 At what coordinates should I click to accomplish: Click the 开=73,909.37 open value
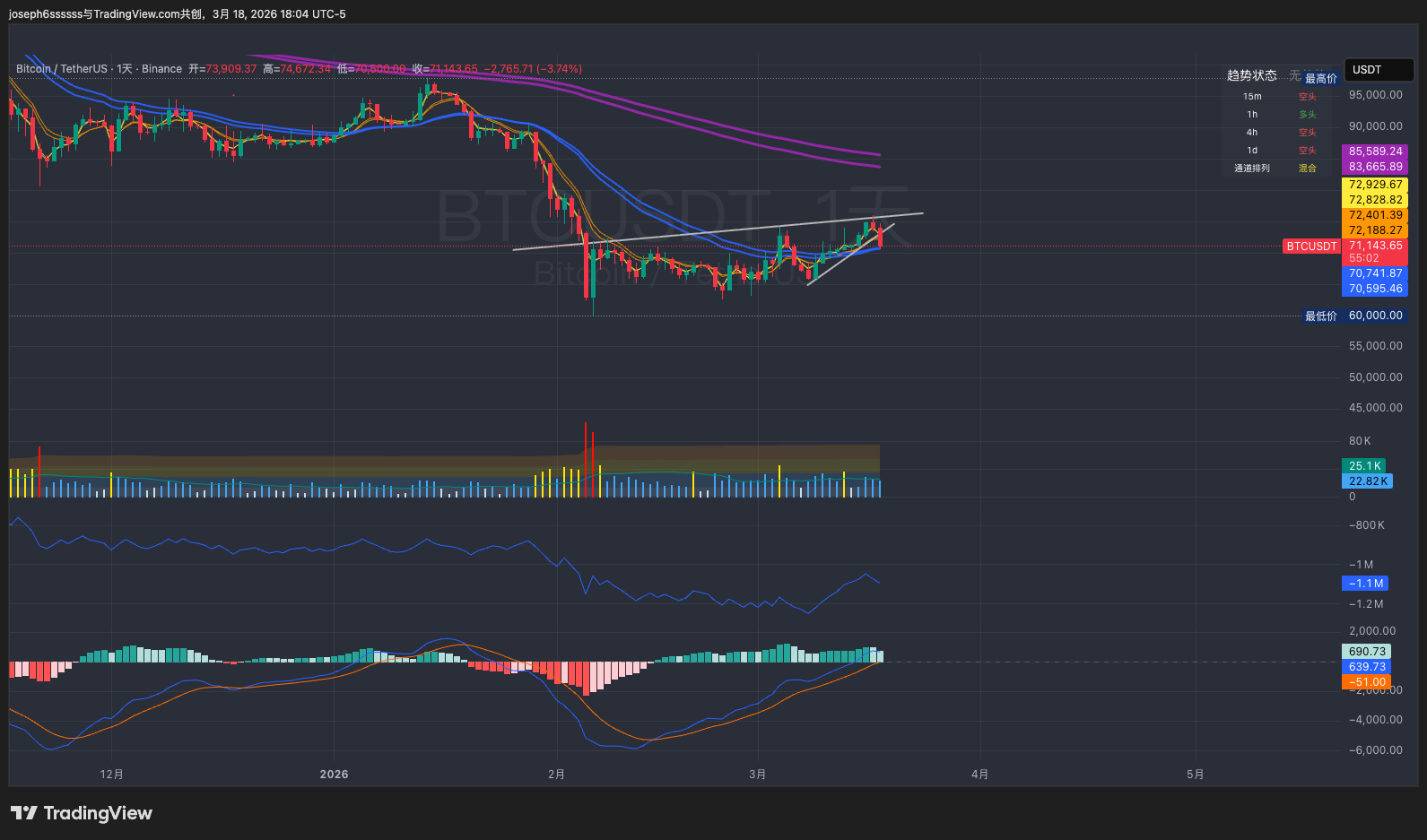222,69
